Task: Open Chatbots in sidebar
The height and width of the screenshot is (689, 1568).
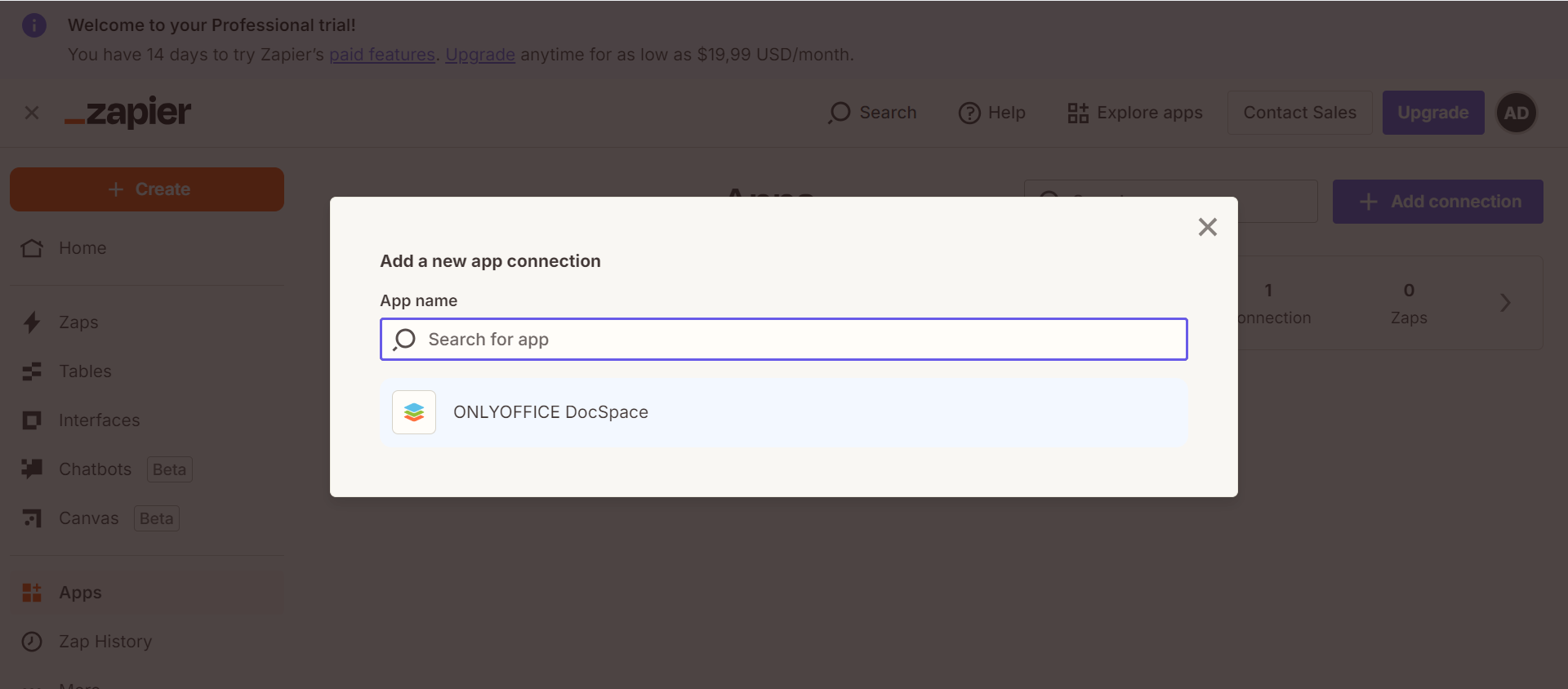Action: 147,469
